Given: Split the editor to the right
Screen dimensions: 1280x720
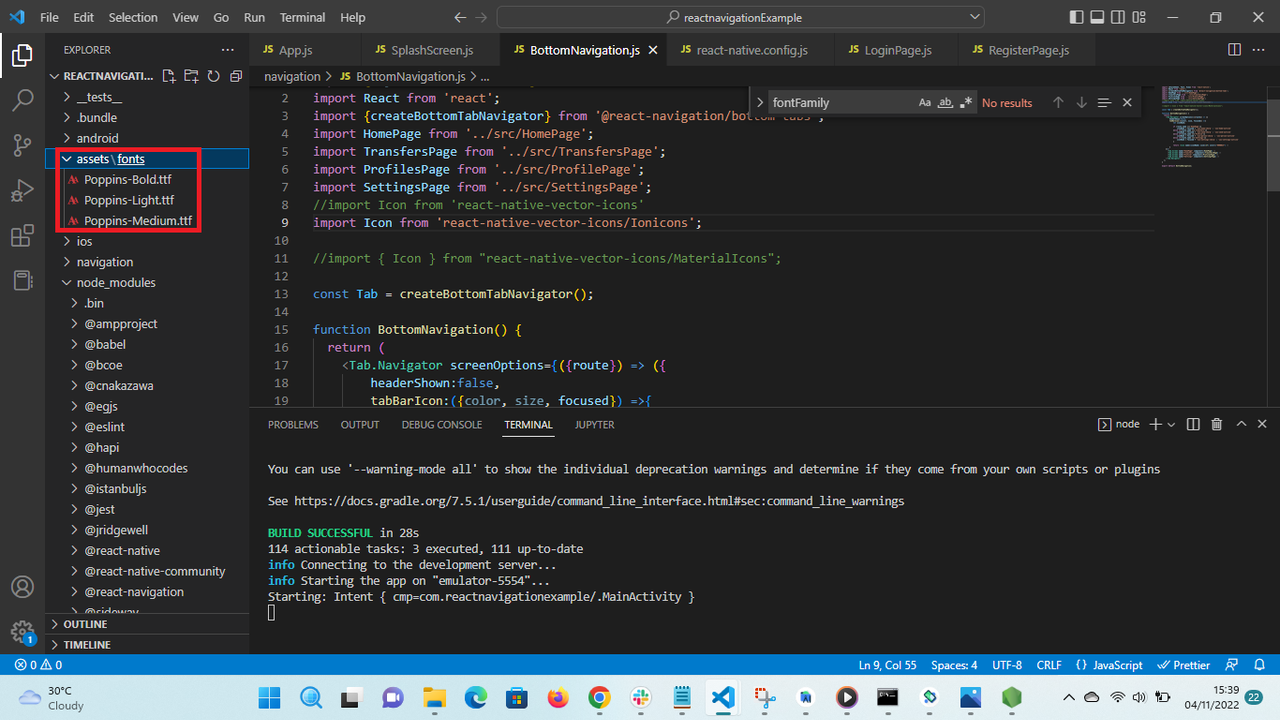Looking at the screenshot, I should tap(1234, 50).
